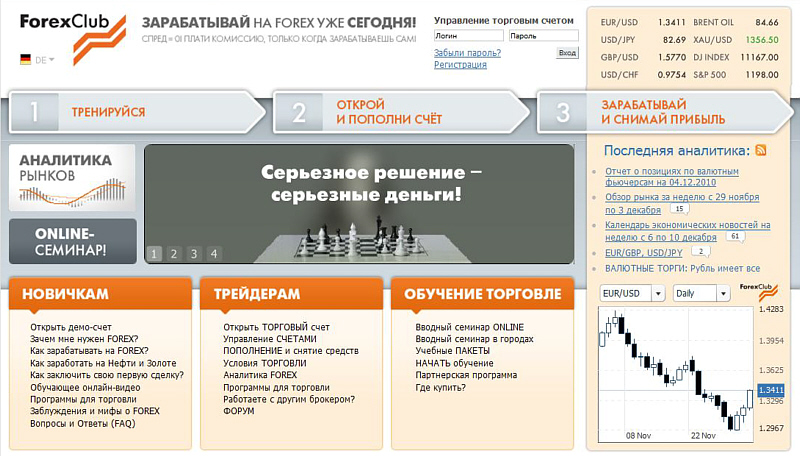The image size is (800, 456).
Task: Click the RSS feed icon
Action: click(761, 150)
